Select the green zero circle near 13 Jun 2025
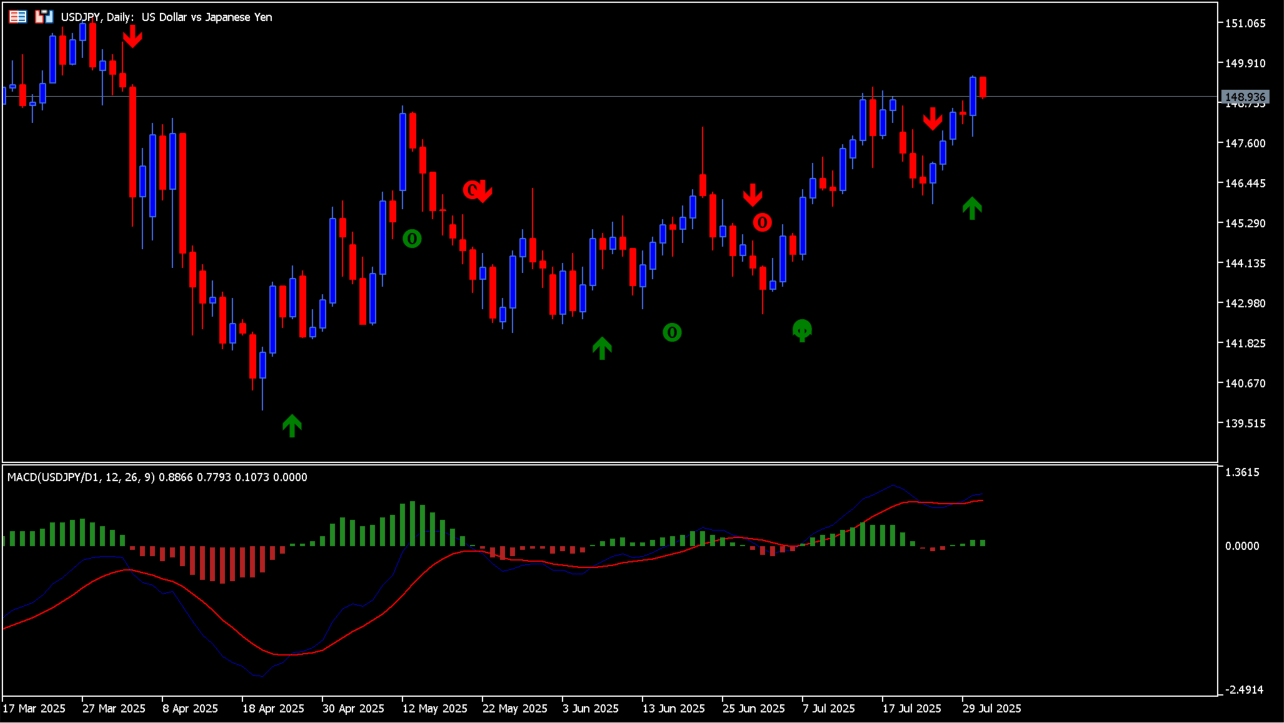This screenshot has width=1284, height=723. (672, 332)
